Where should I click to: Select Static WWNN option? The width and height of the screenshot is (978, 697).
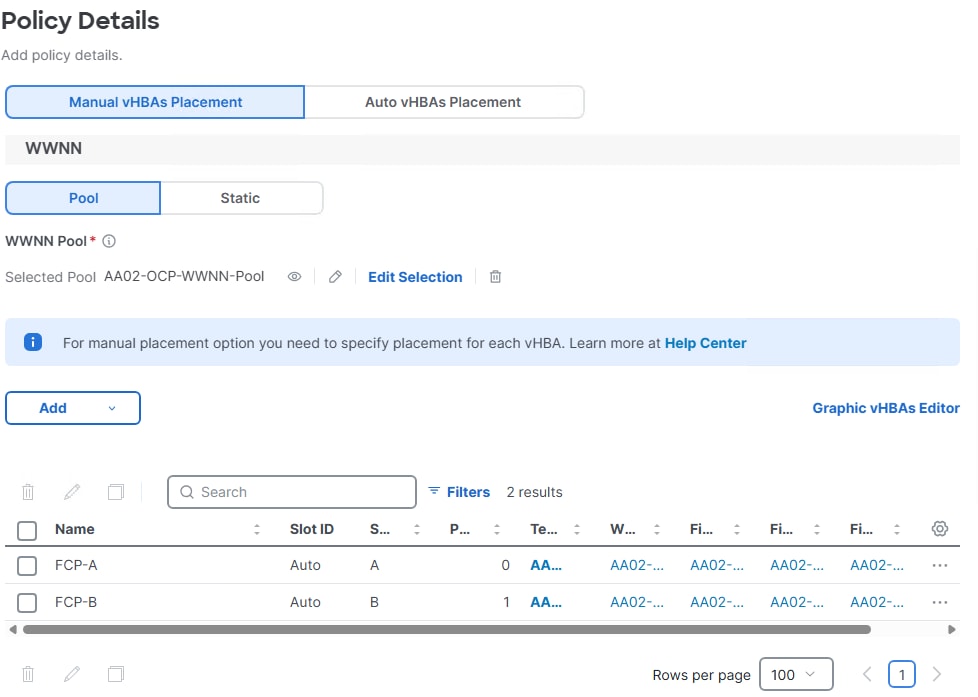click(x=241, y=198)
